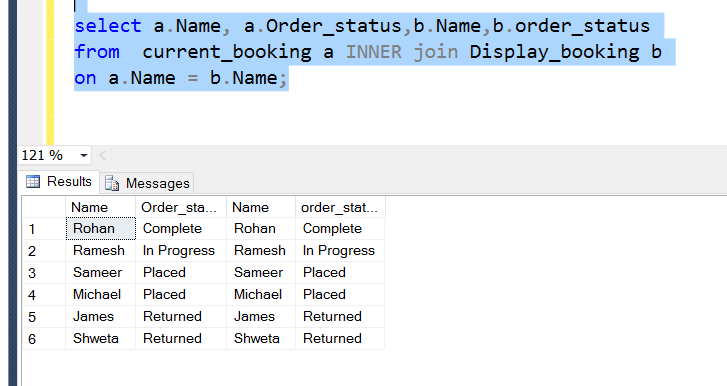
Task: Click the first Returned cell in Shweta row
Action: point(181,339)
